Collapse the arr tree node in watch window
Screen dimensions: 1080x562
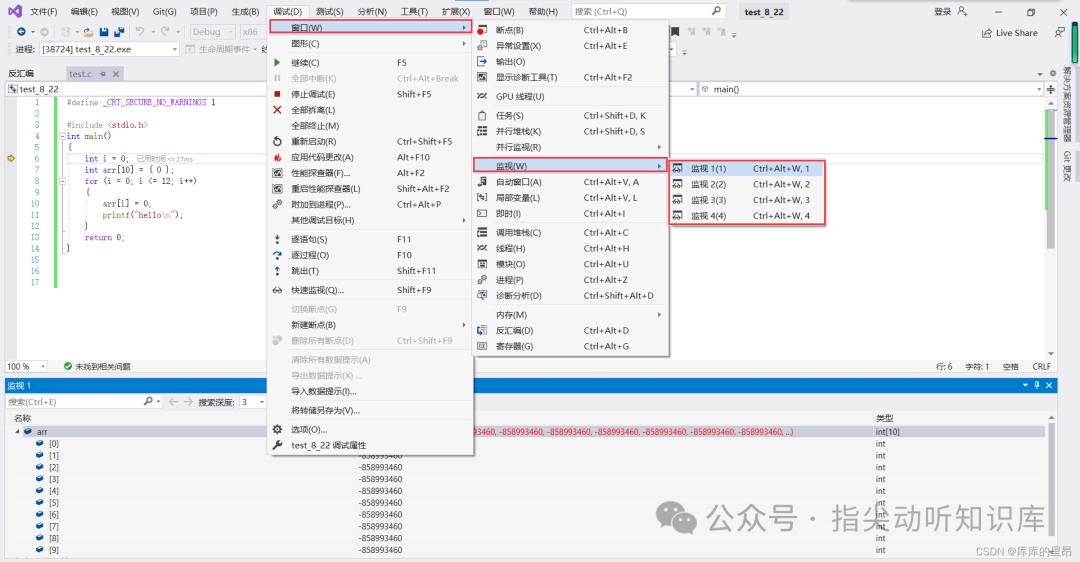17,432
